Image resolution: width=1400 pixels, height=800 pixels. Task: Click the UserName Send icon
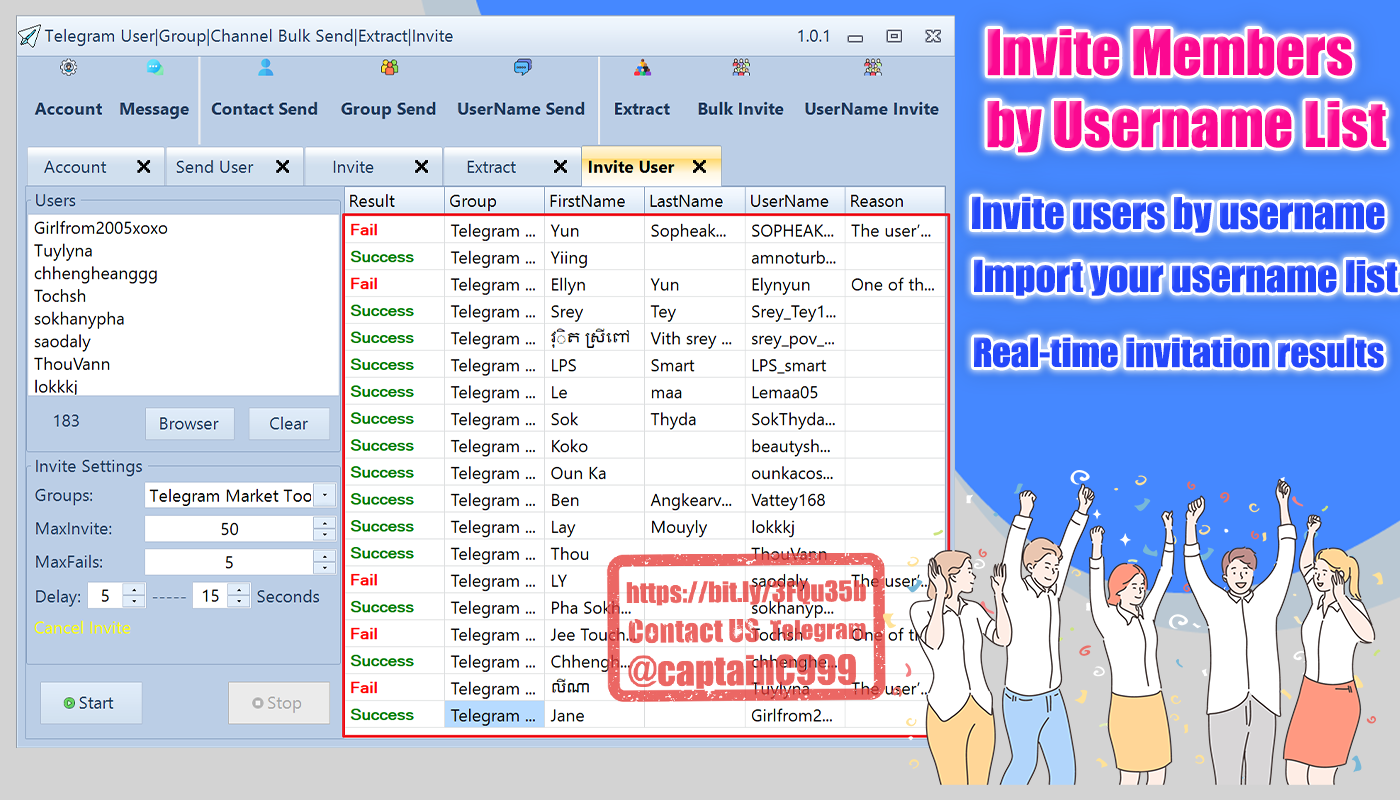[x=521, y=68]
